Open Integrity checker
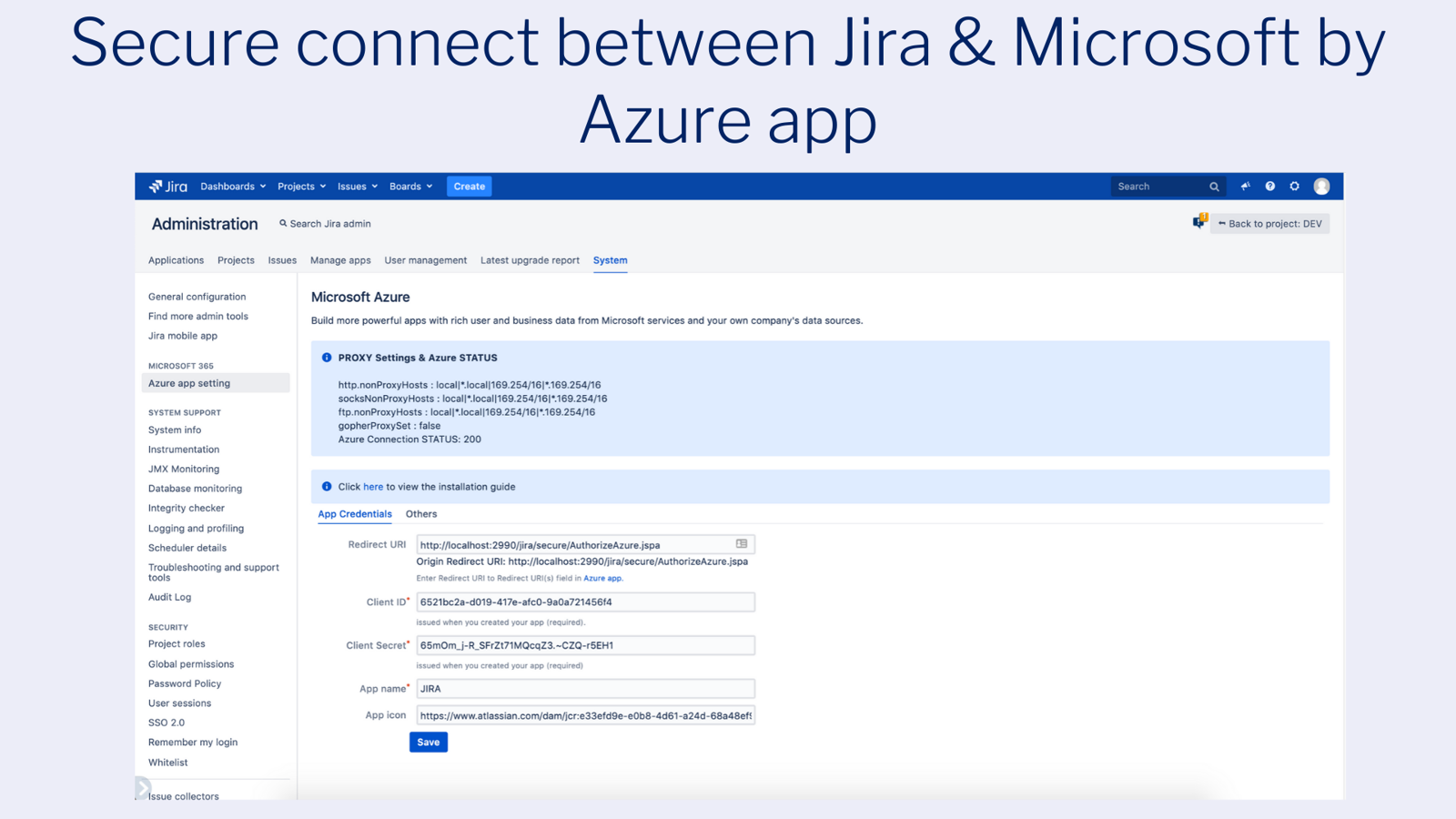 (x=186, y=509)
